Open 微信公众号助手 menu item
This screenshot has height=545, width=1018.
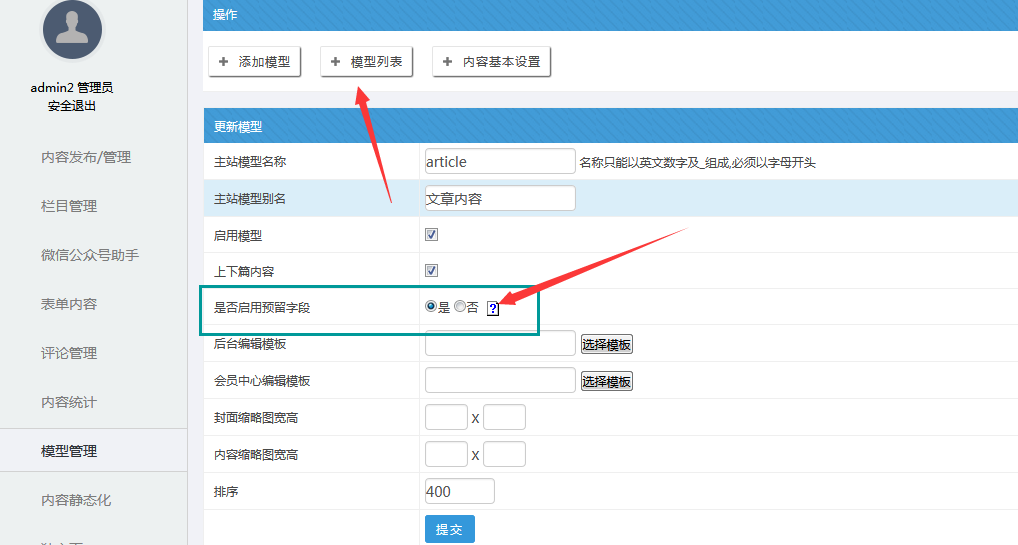90,255
